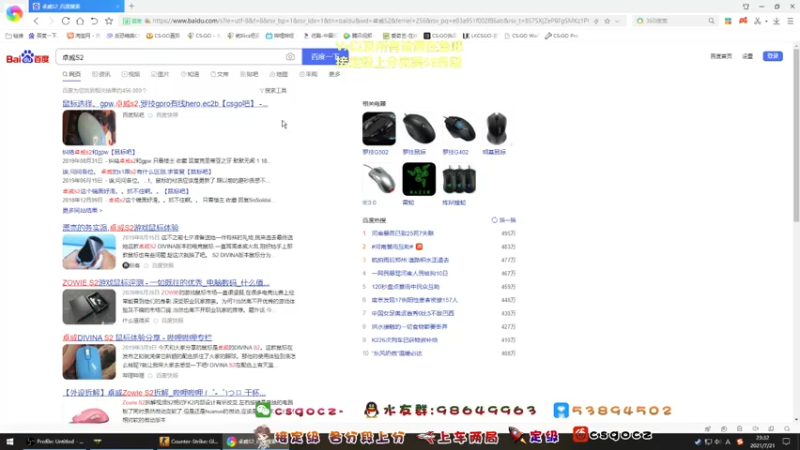
Task: Click the camera image-search icon in search box
Action: click(290, 57)
